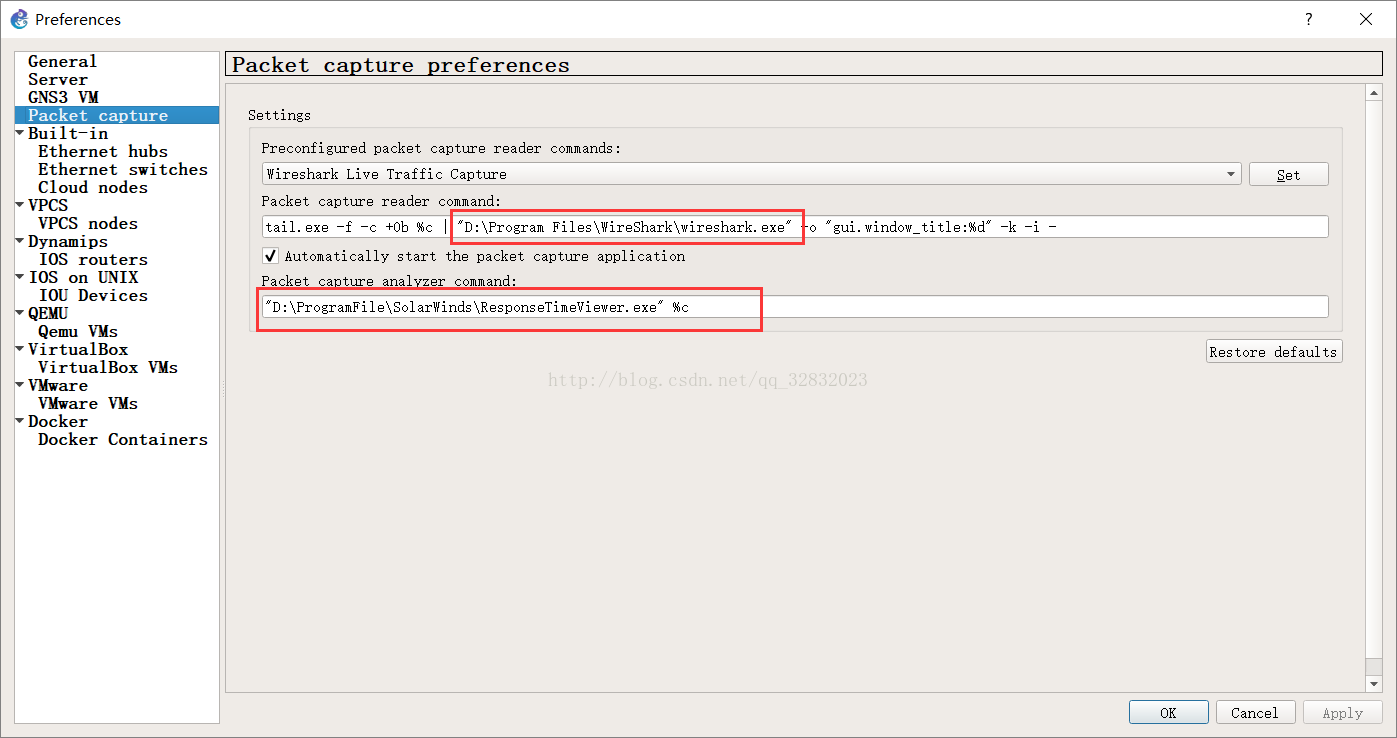Toggle automatically start packet capture application
This screenshot has height=738, width=1397.
point(270,256)
